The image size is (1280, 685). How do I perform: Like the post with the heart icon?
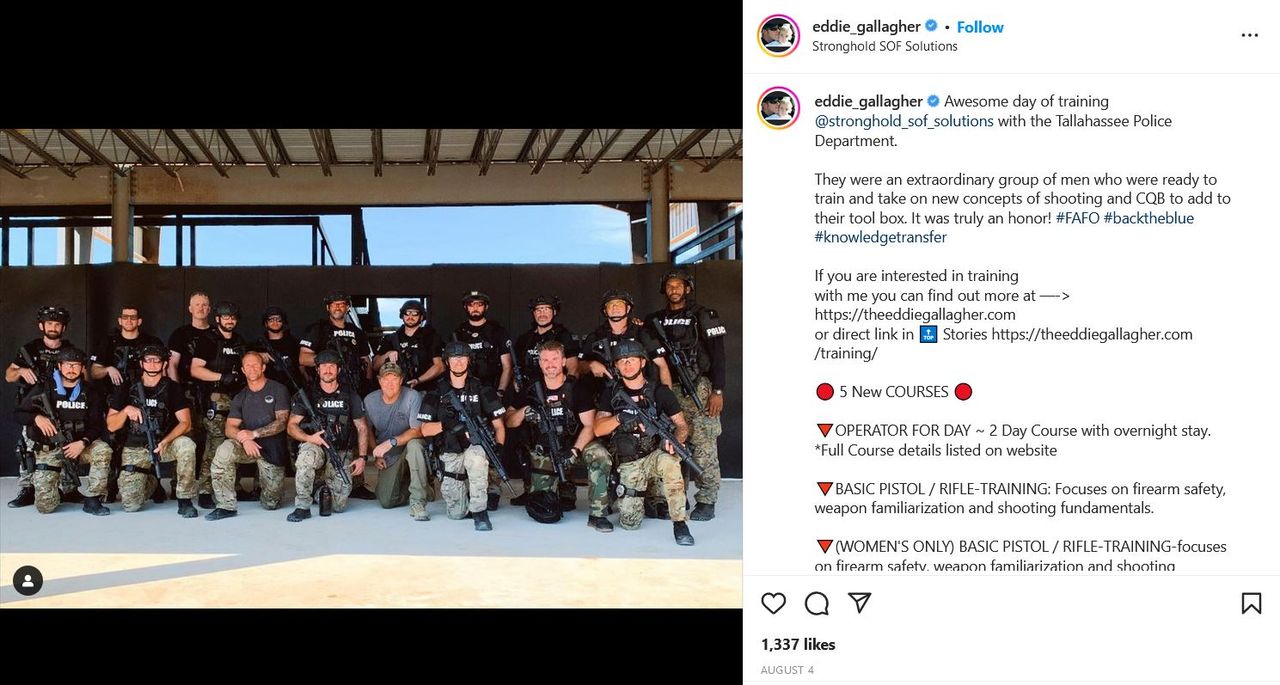click(x=773, y=603)
